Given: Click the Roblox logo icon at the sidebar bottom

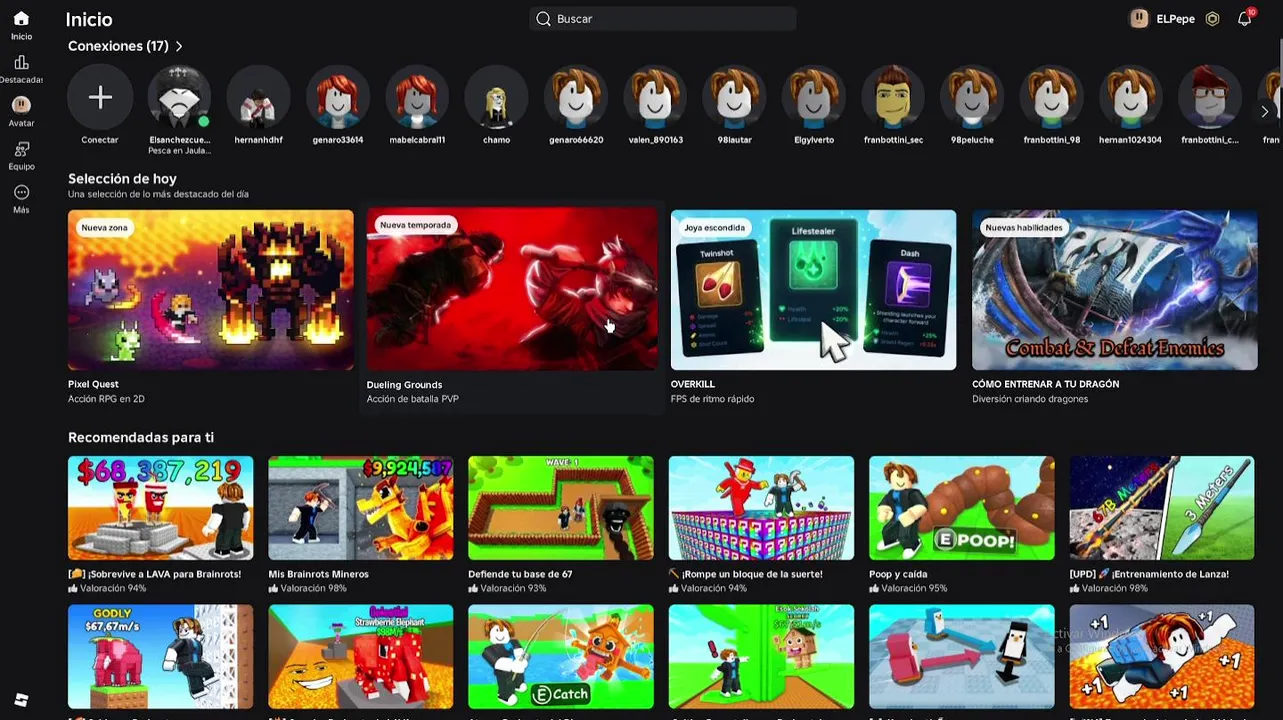Looking at the screenshot, I should click(x=21, y=700).
